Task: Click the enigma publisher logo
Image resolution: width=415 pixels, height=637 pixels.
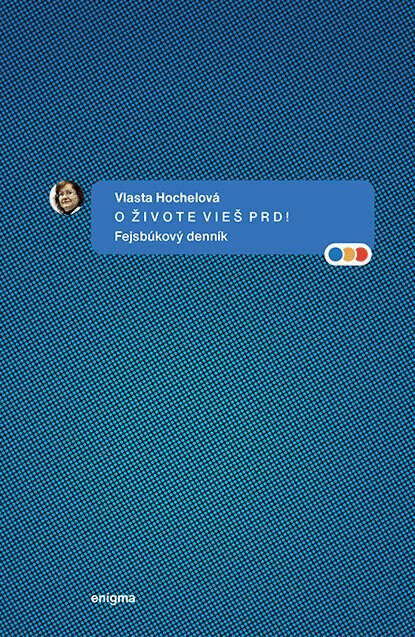Action: 113,599
